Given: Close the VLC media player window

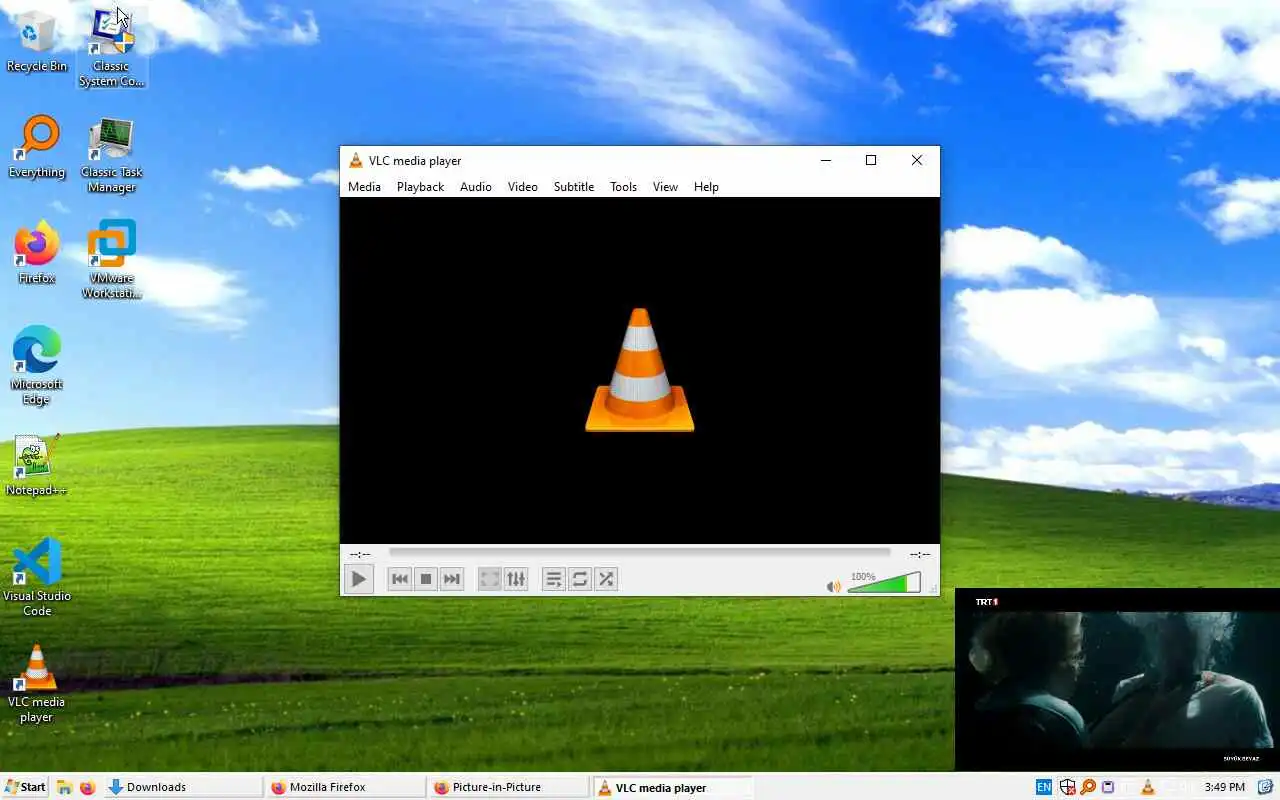Looking at the screenshot, I should [x=916, y=160].
